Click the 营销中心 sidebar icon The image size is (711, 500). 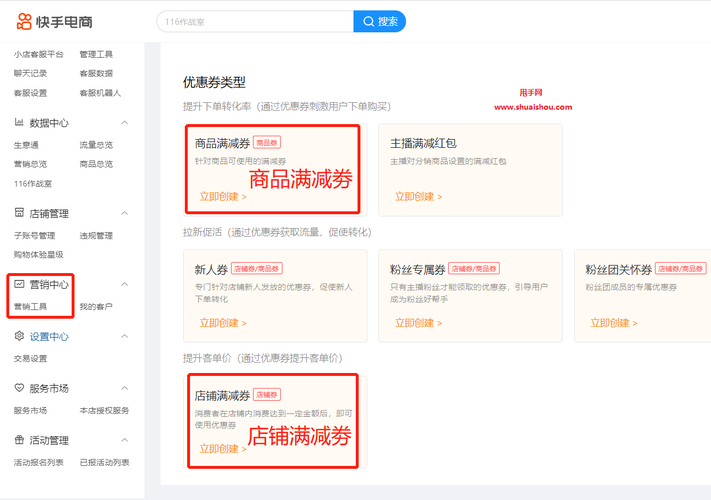pyautogui.click(x=19, y=285)
